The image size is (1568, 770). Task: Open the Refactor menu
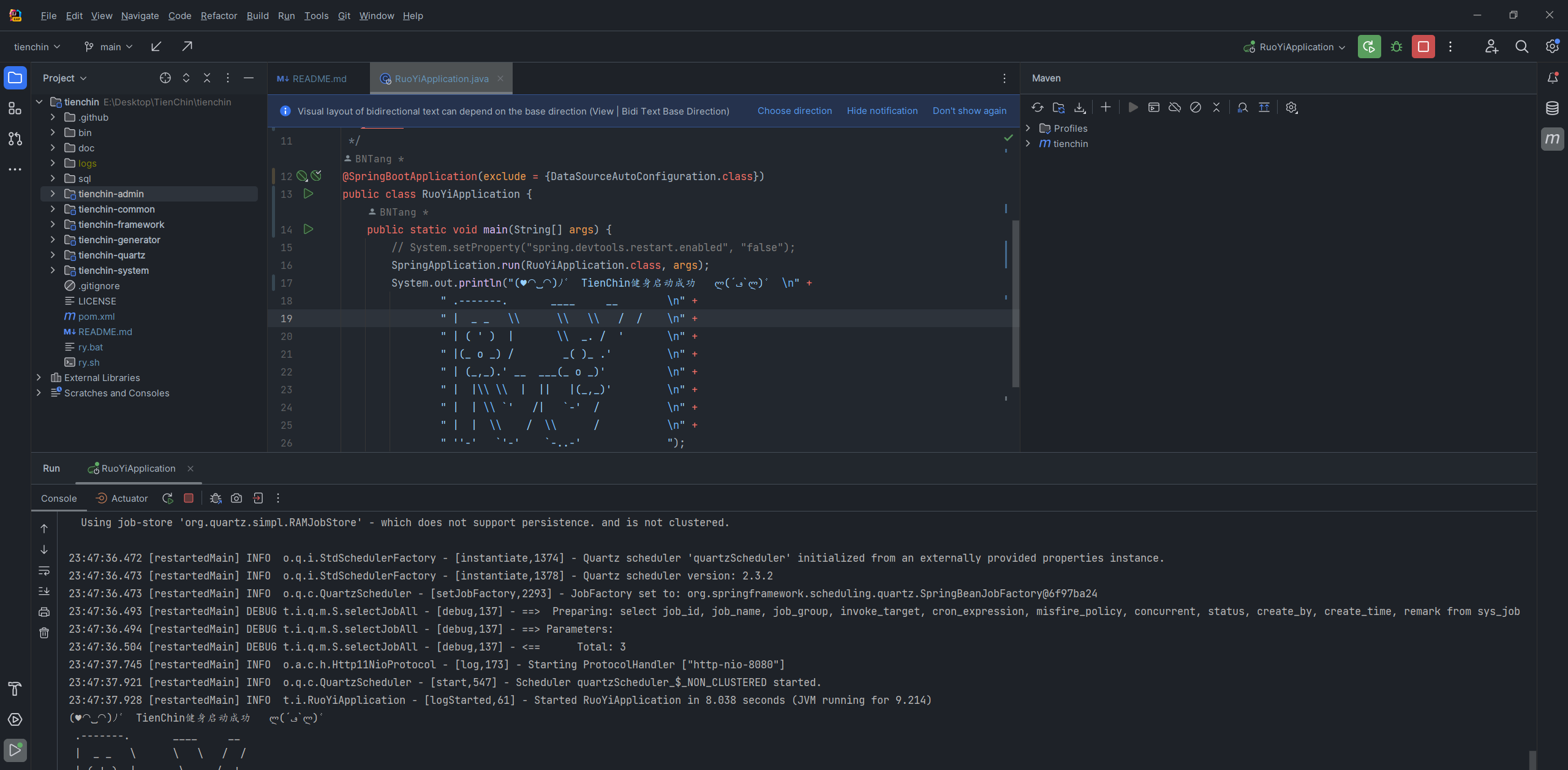tap(219, 15)
